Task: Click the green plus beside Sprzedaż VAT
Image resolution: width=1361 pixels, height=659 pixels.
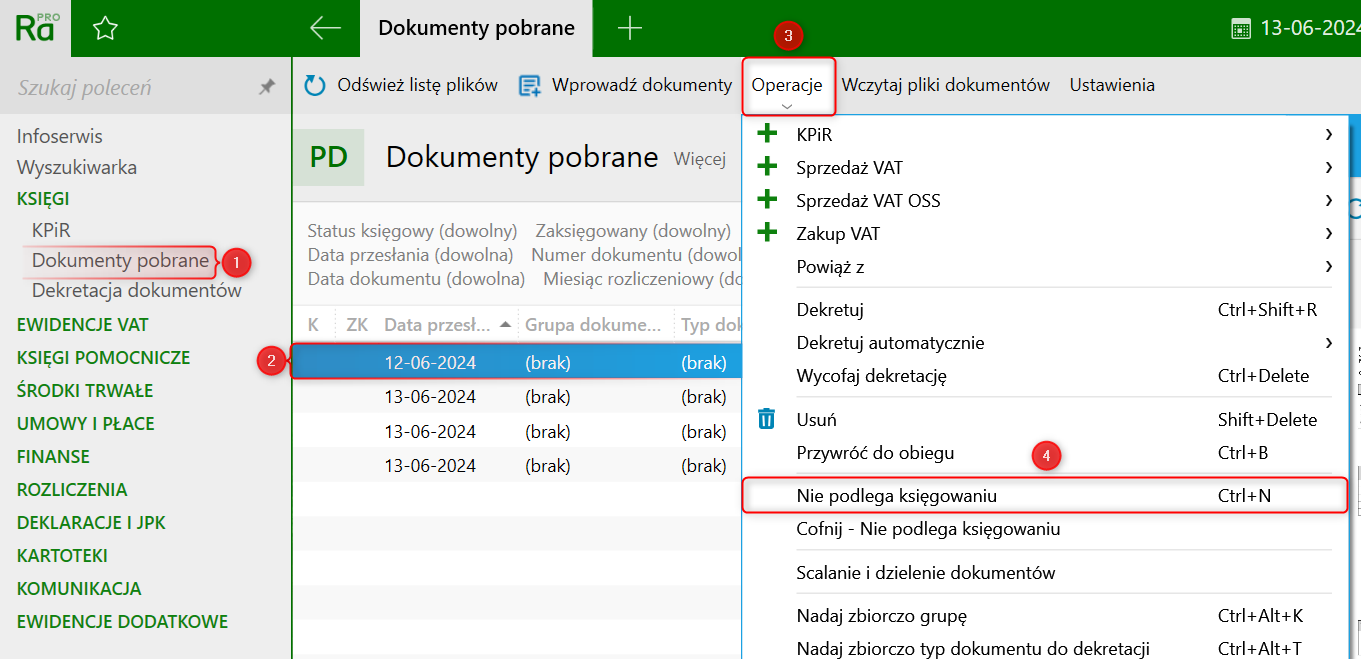Action: tap(768, 167)
